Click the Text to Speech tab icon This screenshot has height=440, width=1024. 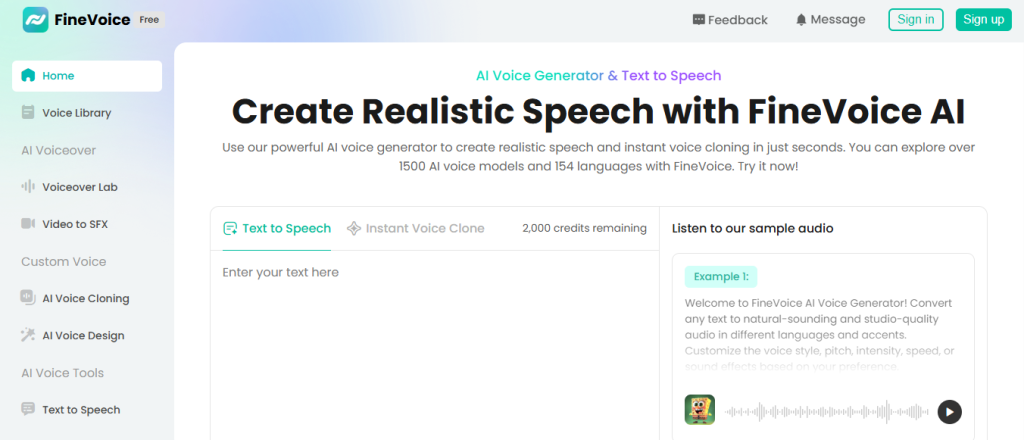pyautogui.click(x=230, y=228)
